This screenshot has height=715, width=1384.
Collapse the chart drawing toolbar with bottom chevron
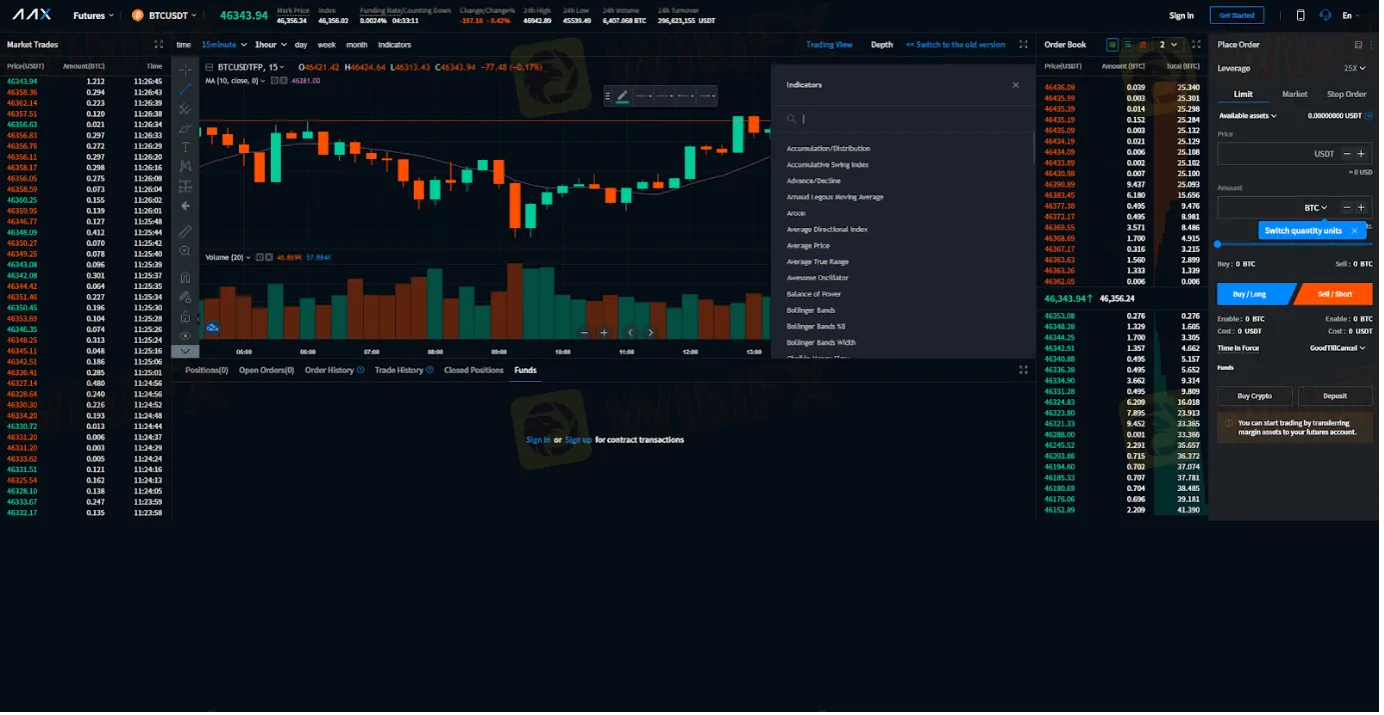coord(185,352)
